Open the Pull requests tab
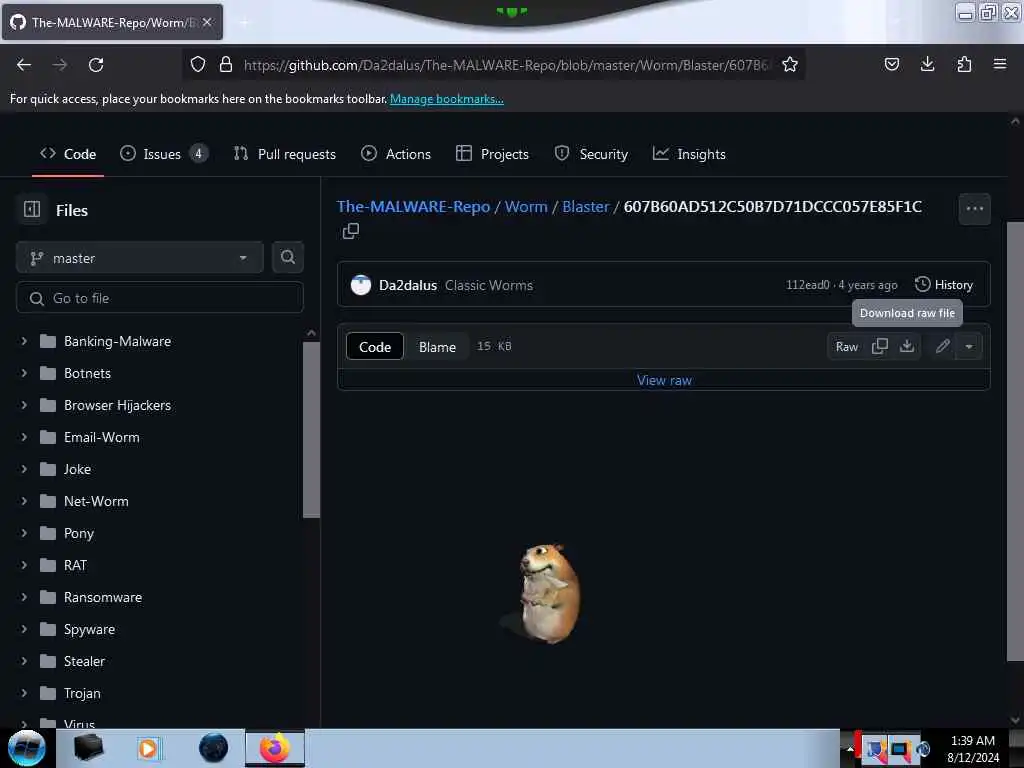The width and height of the screenshot is (1024, 768). [285, 154]
